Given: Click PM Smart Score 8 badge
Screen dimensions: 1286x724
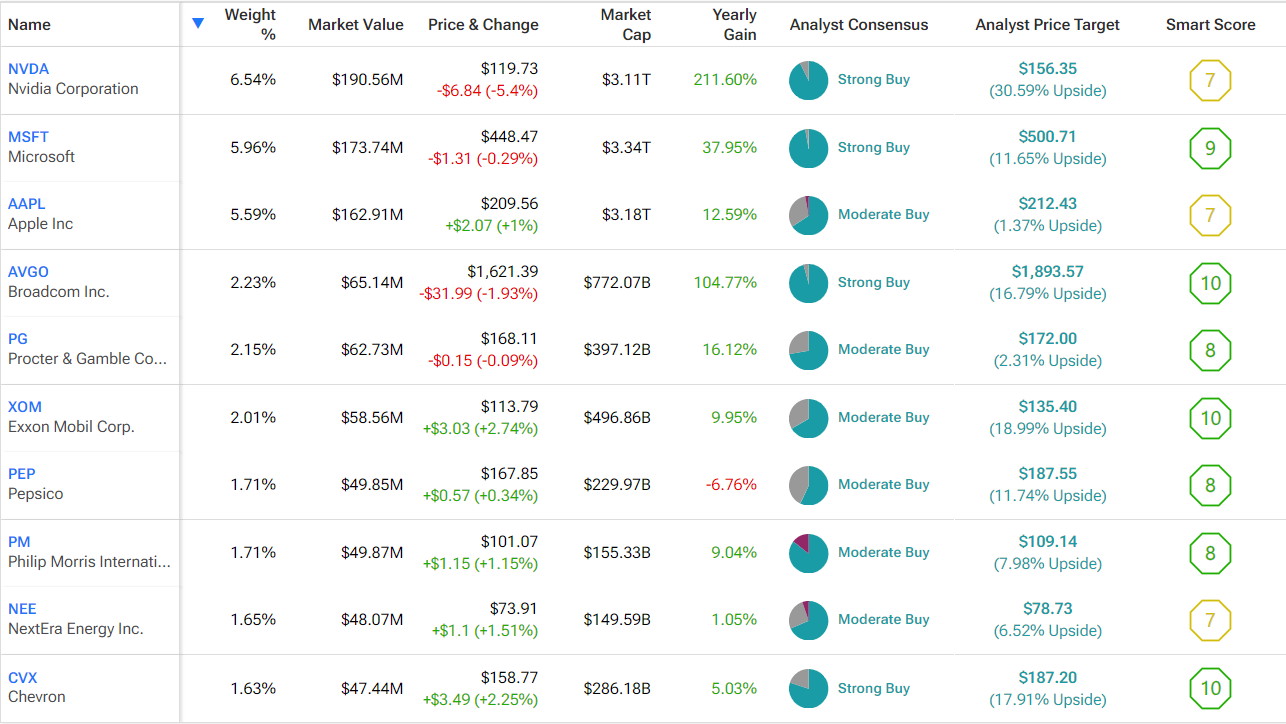Looking at the screenshot, I should tap(1210, 554).
